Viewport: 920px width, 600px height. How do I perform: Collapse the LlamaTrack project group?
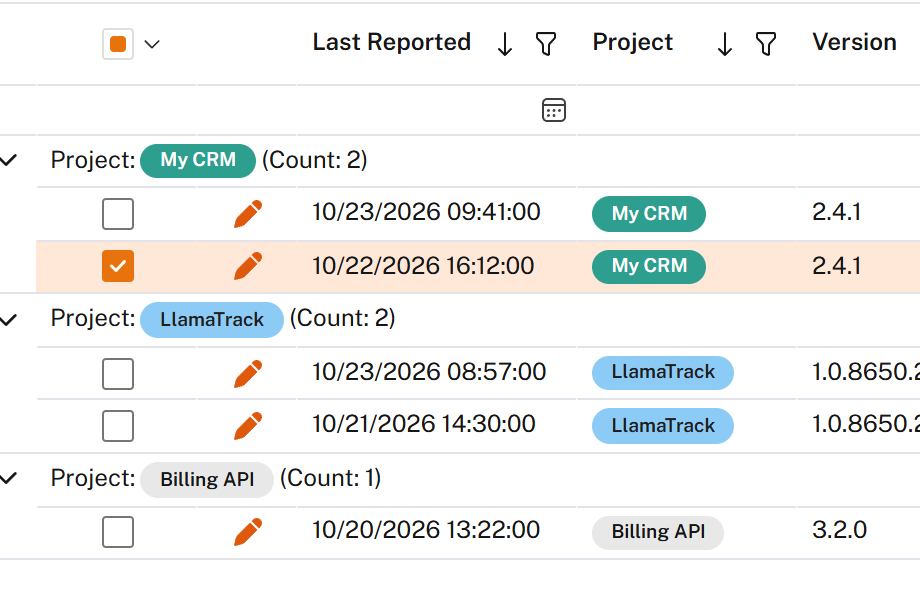click(x=8, y=320)
